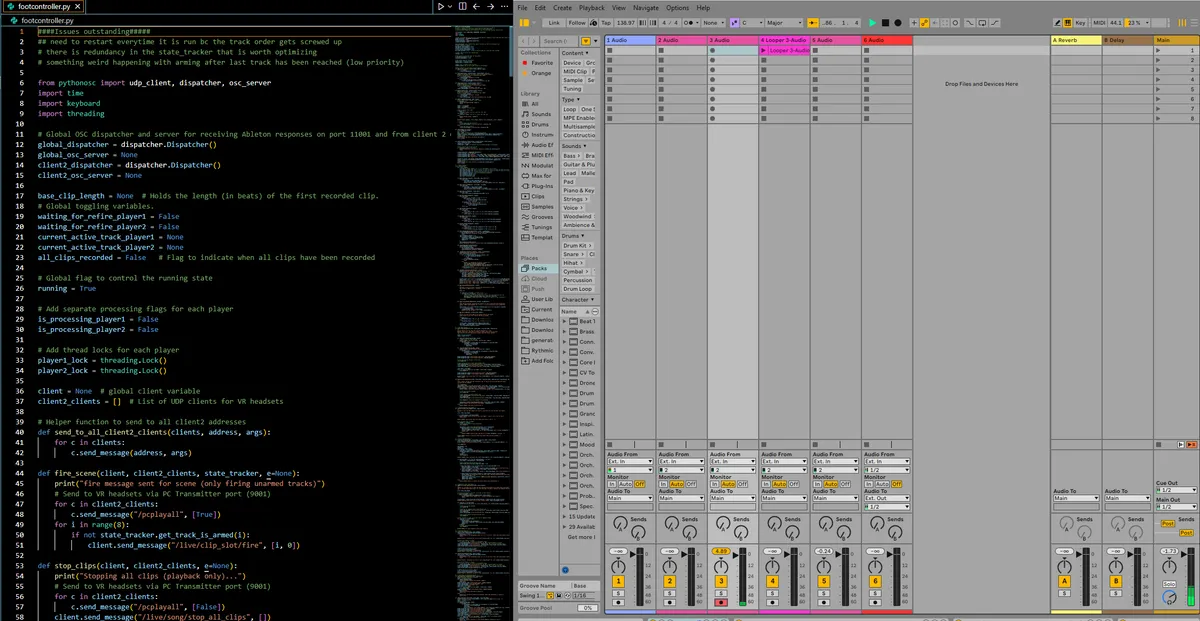1200x621 pixels.
Task: Set track 1 Monitor to In
Action: (x=613, y=484)
